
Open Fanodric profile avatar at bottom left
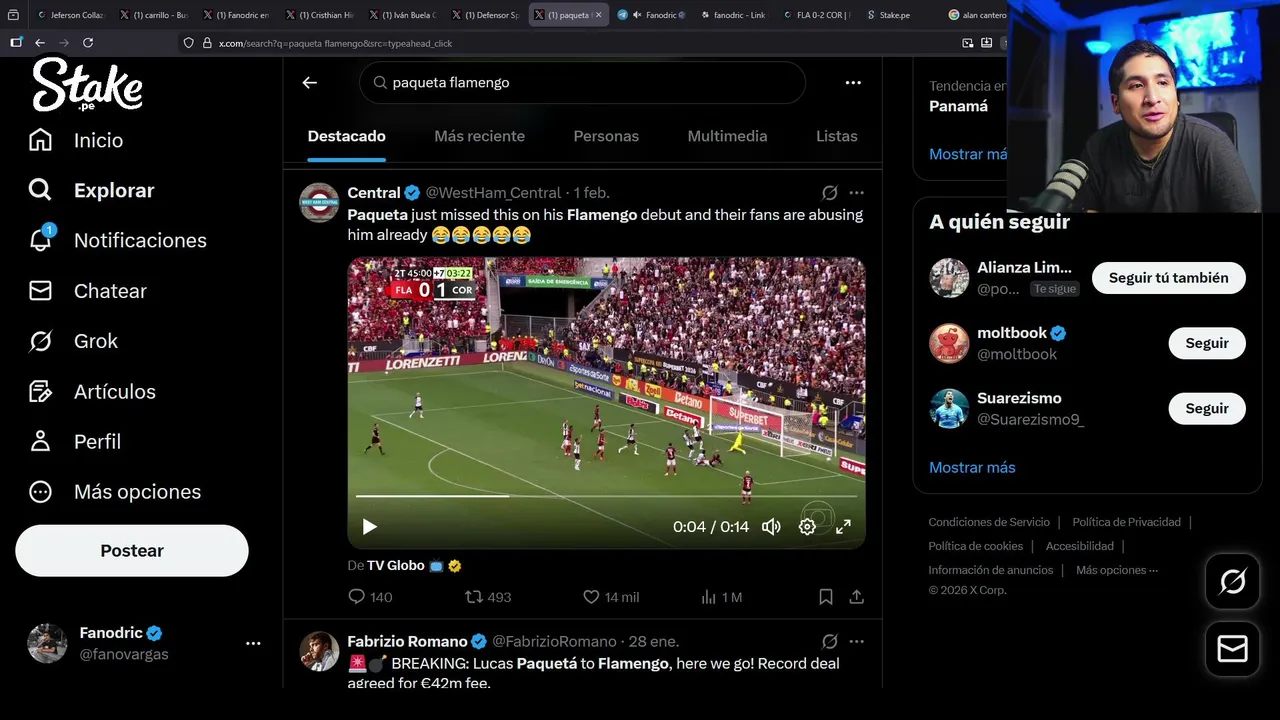[x=47, y=643]
